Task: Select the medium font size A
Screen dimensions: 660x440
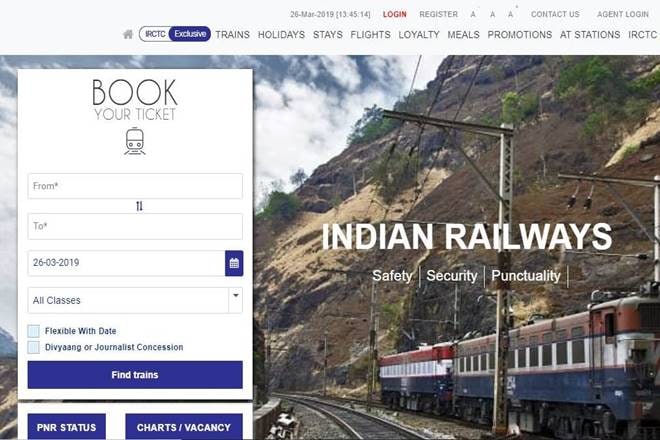Action: [492, 14]
